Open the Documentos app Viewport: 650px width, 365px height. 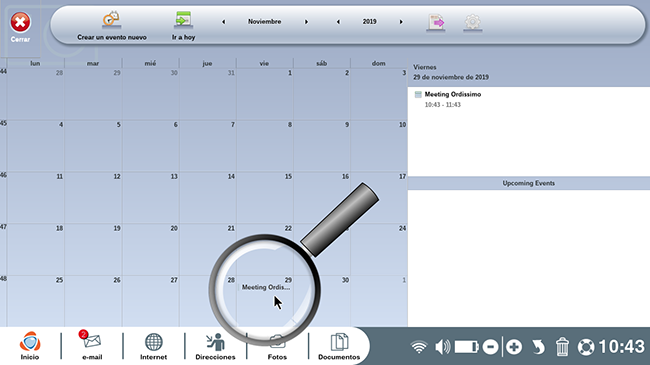(x=339, y=346)
